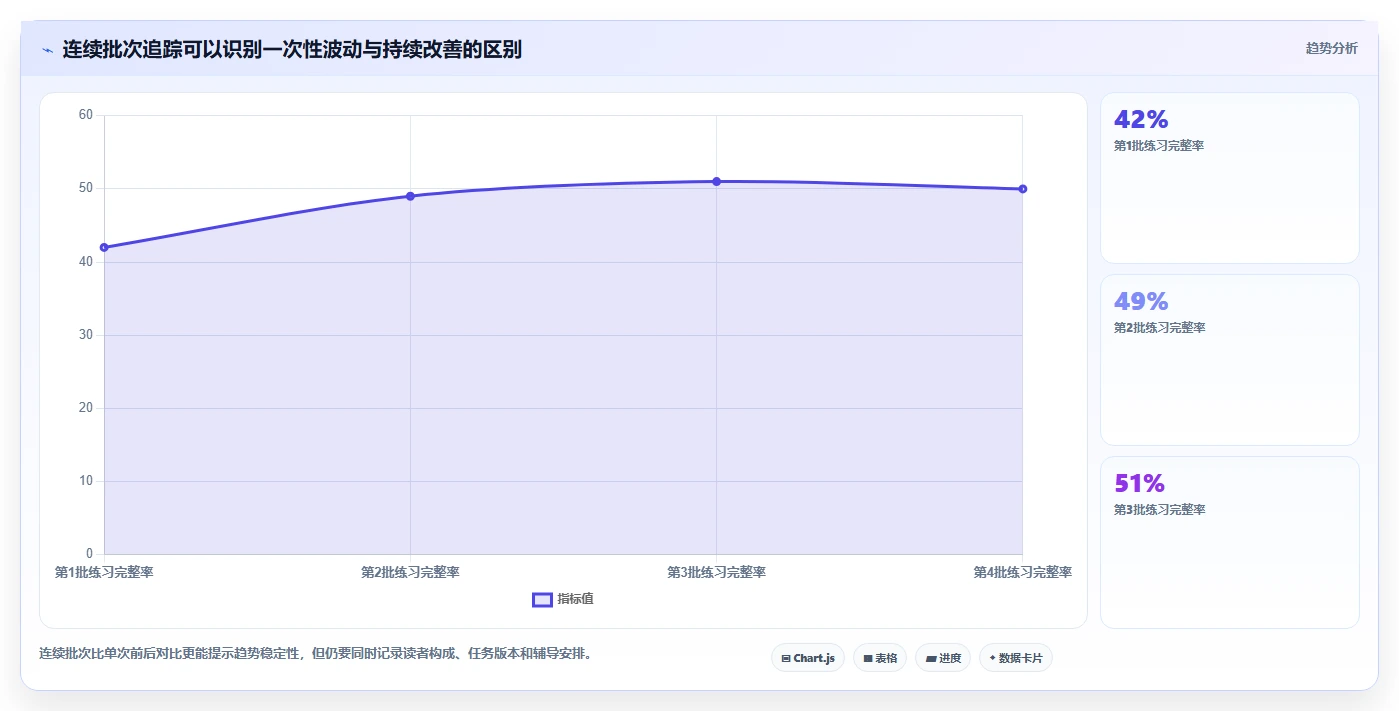Click the y-axis value 10

pyautogui.click(x=85, y=481)
